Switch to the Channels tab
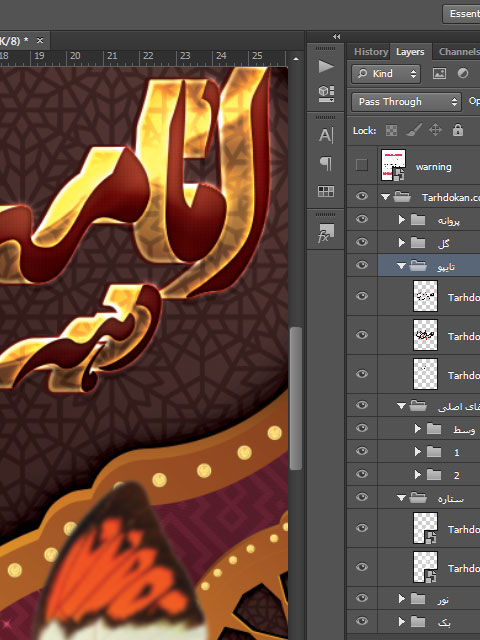Screen dimensions: 480x640 [x=459, y=52]
